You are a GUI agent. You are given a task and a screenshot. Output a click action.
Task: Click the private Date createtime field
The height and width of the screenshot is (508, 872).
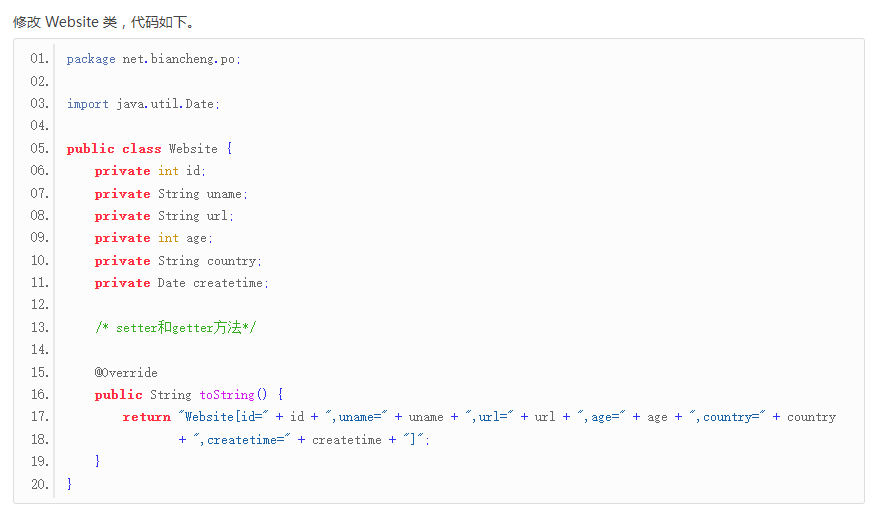coord(182,283)
